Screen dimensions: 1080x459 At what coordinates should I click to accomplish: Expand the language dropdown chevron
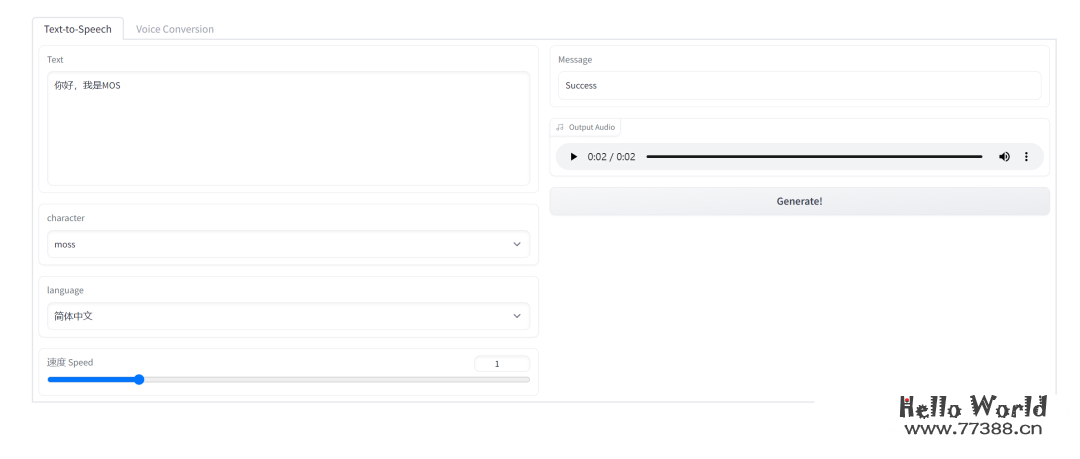click(x=517, y=316)
